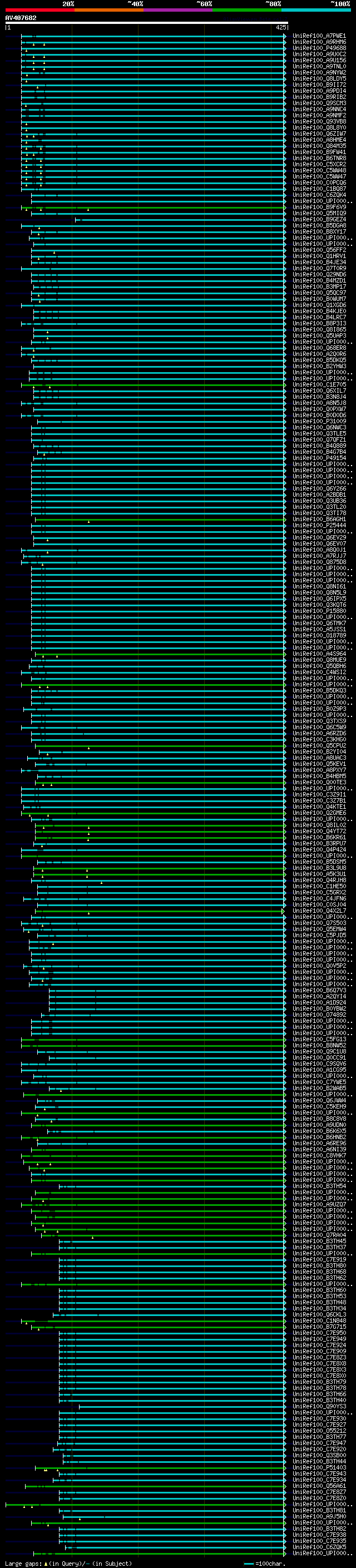This screenshot has width=356, height=1568.
Task: Click the UniRef100_Q8LDY5 sequence label
Action: pos(319,78)
